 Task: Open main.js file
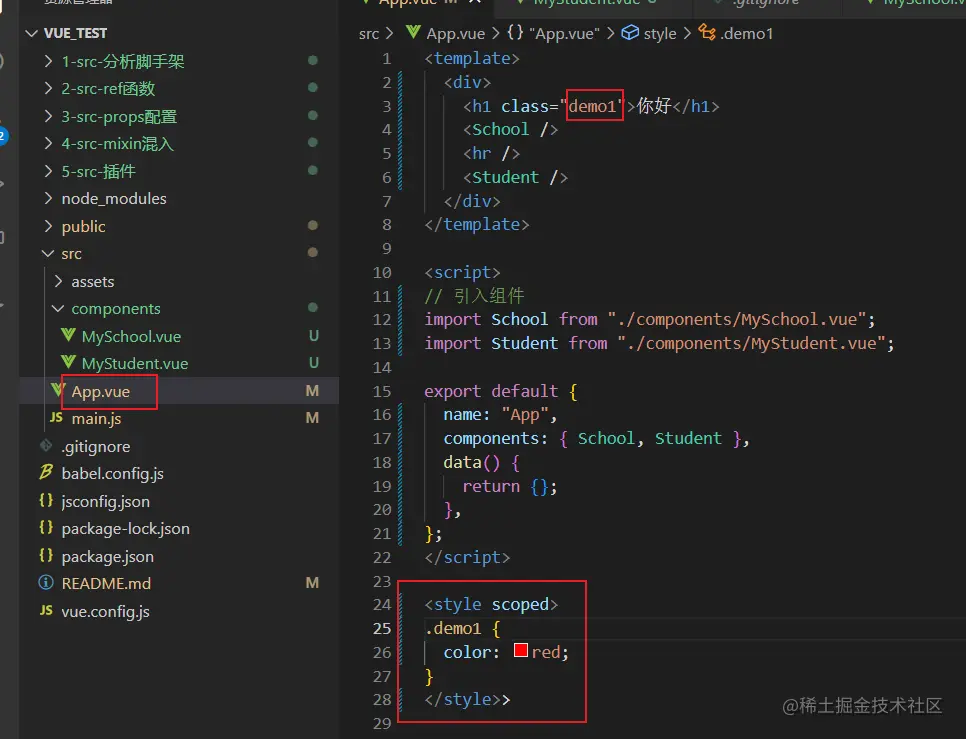pyautogui.click(x=96, y=419)
